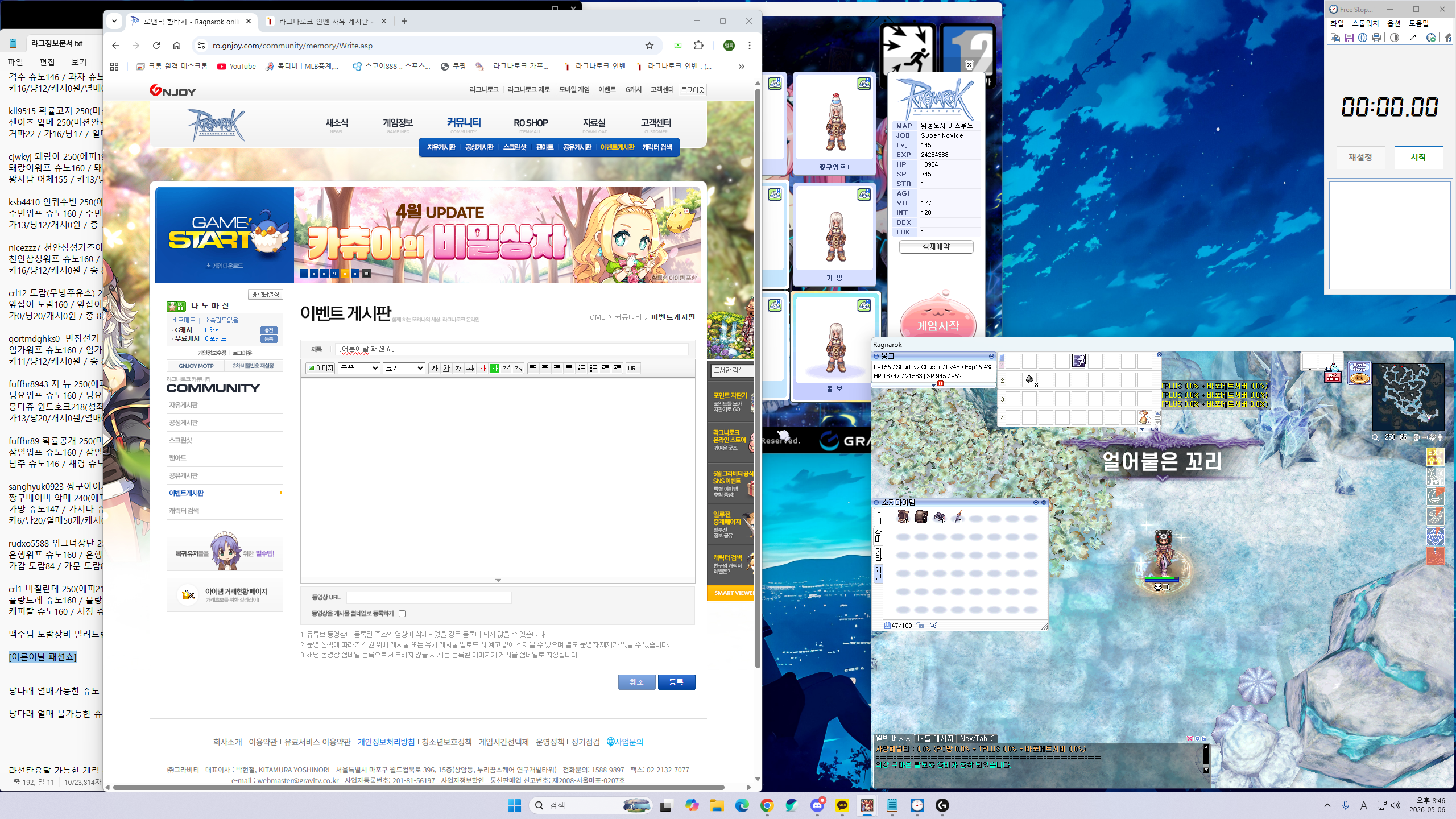Insert a numbered list in the editor
Image resolution: width=1456 pixels, height=819 pixels.
[581, 368]
